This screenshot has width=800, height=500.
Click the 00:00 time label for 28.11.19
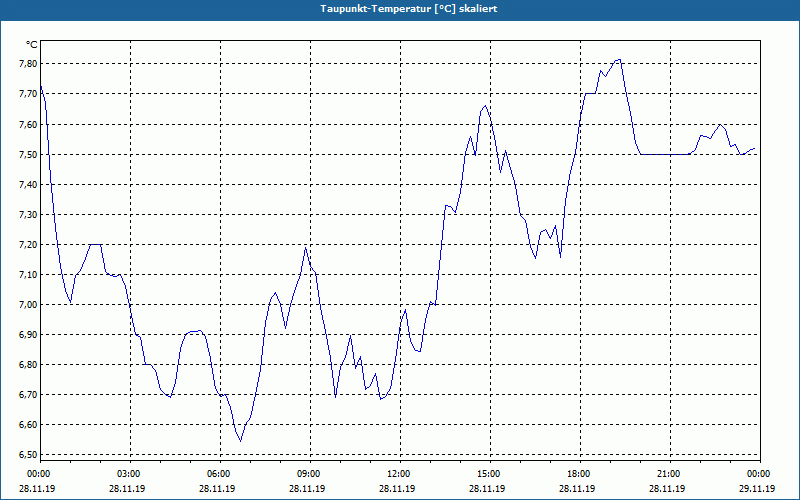point(37,474)
